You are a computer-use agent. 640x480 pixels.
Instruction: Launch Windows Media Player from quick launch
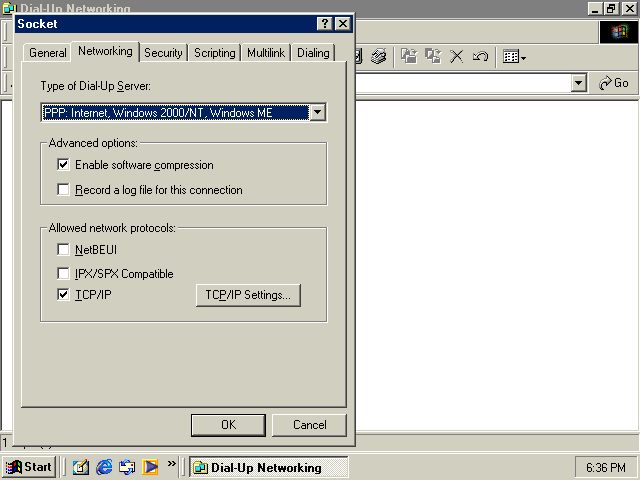click(150, 467)
